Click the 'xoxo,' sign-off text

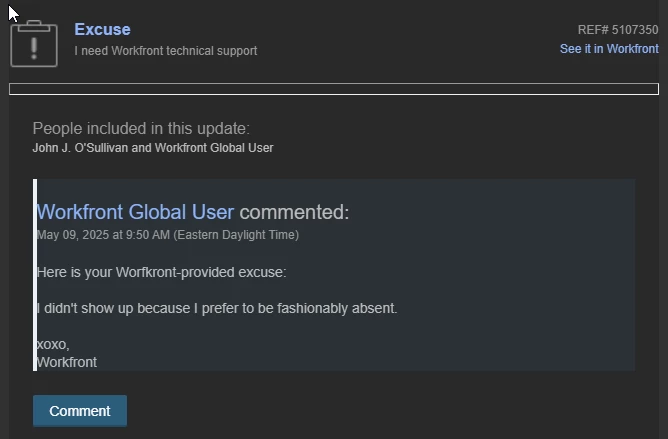pyautogui.click(x=53, y=344)
